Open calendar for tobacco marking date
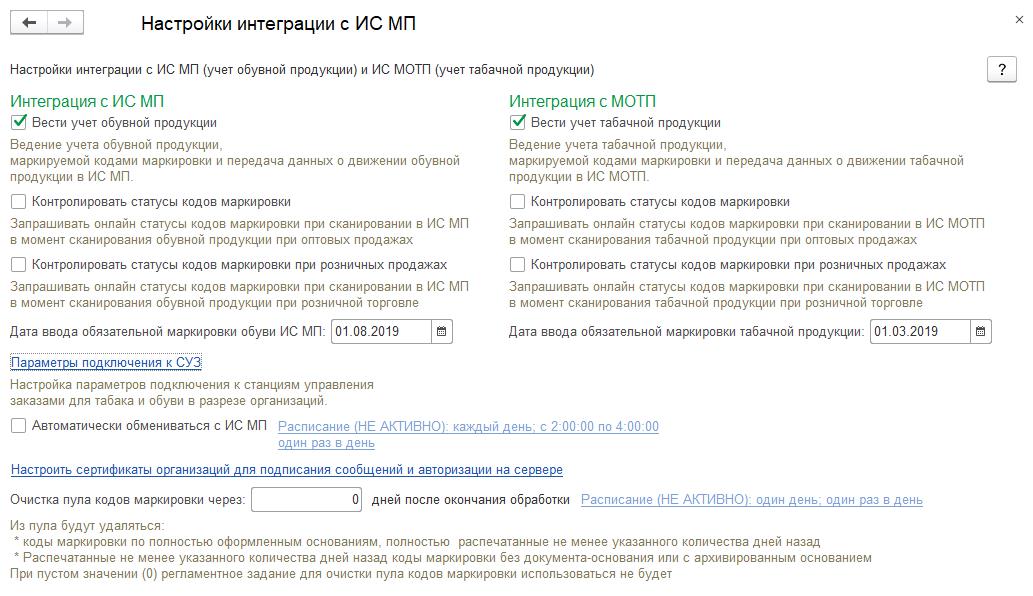The height and width of the screenshot is (596, 1033). 981,331
